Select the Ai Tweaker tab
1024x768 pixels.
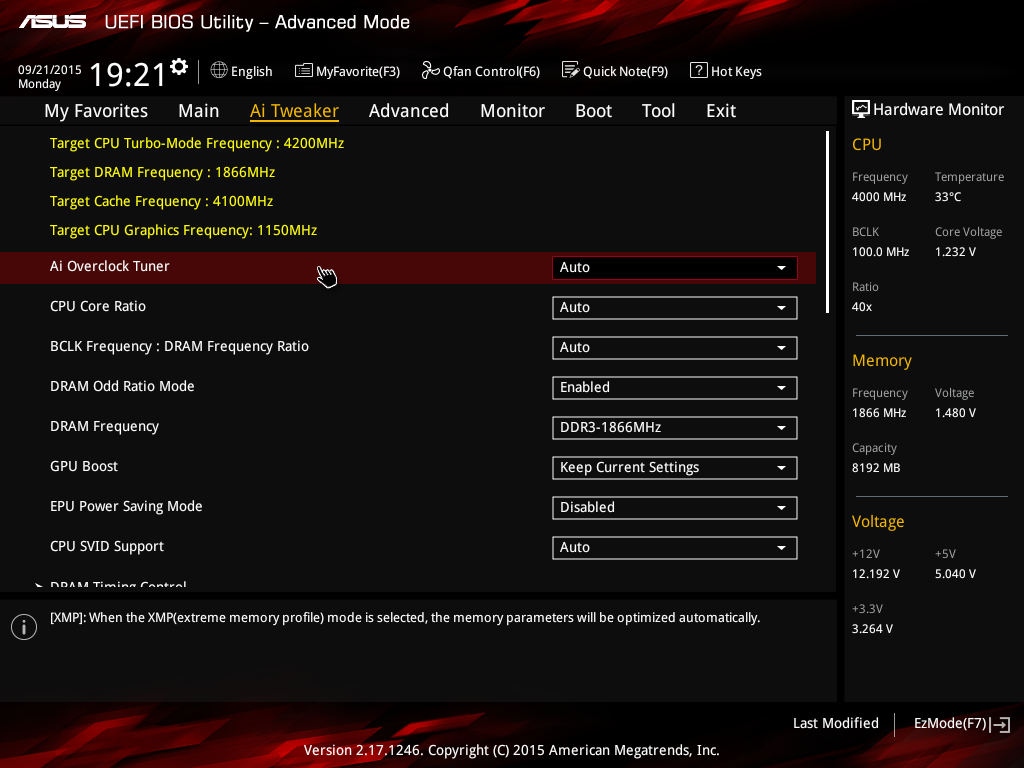click(x=294, y=111)
